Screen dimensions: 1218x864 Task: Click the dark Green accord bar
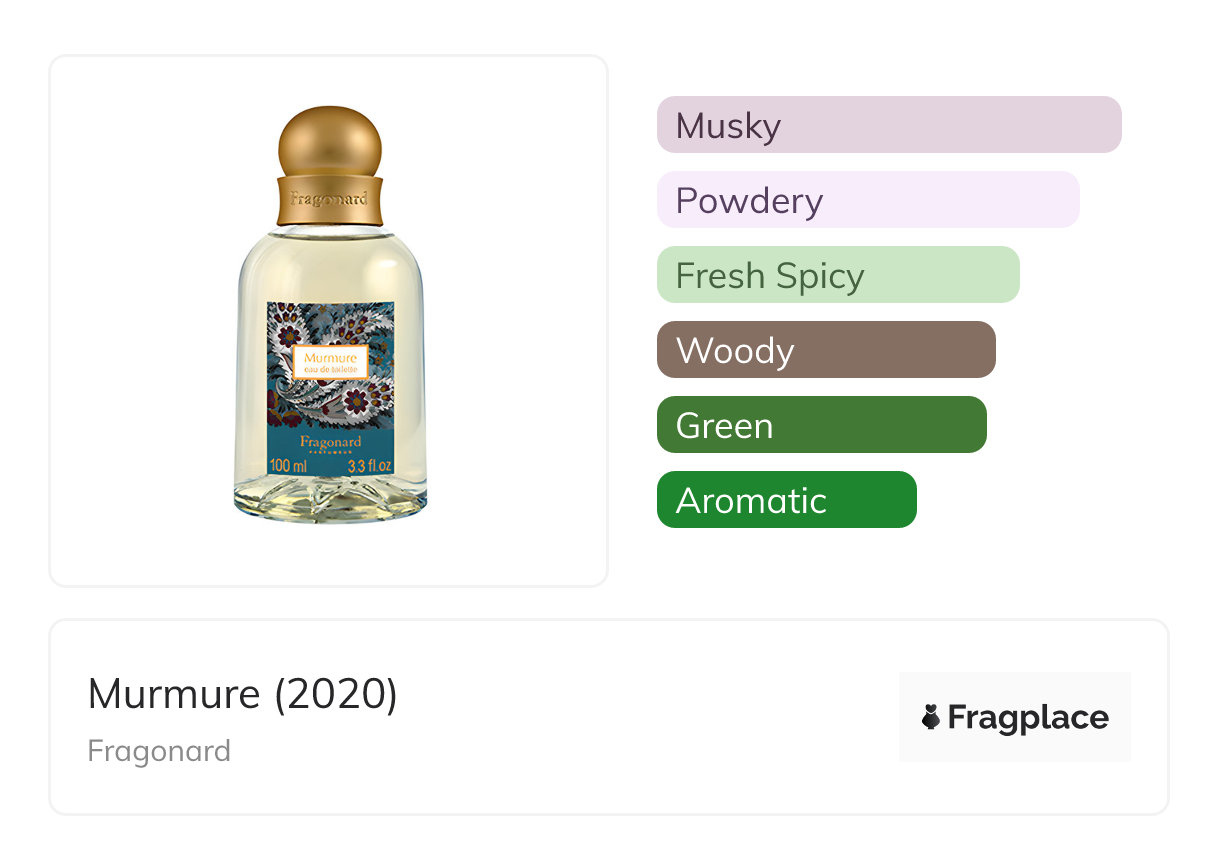(x=821, y=425)
